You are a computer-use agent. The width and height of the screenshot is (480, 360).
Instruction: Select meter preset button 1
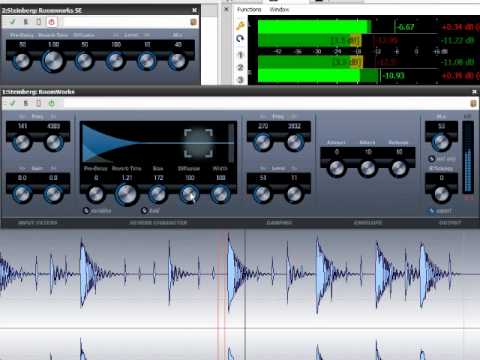(x=240, y=54)
